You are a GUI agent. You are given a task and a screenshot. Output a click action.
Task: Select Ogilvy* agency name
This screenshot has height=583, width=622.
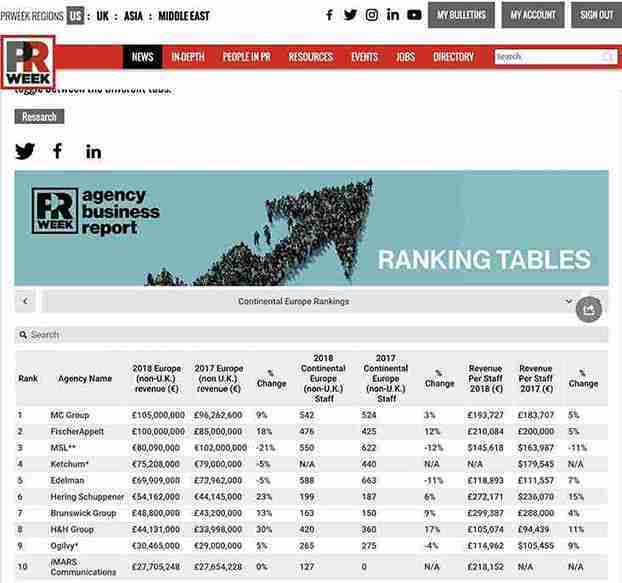[64, 546]
